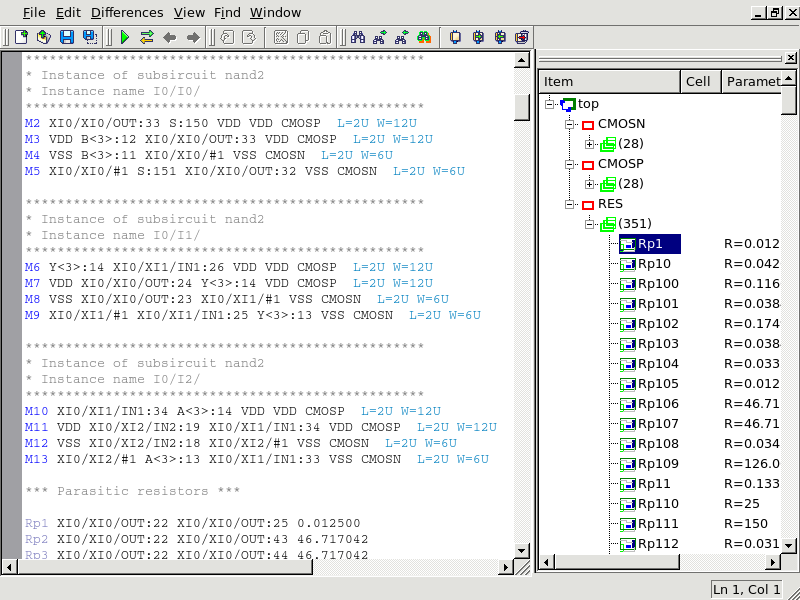Collapse the top node in tree

pos(550,104)
